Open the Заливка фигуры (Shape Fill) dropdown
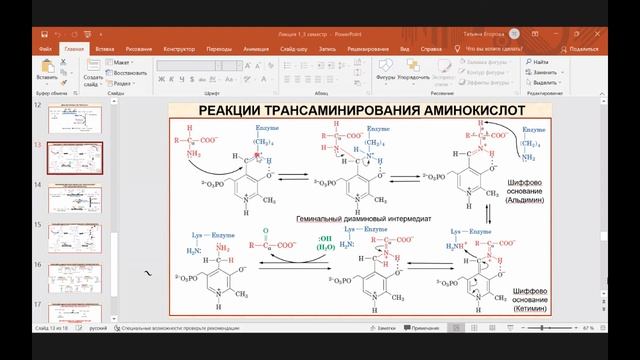Viewport: 640px width, 360px height. tap(485, 62)
